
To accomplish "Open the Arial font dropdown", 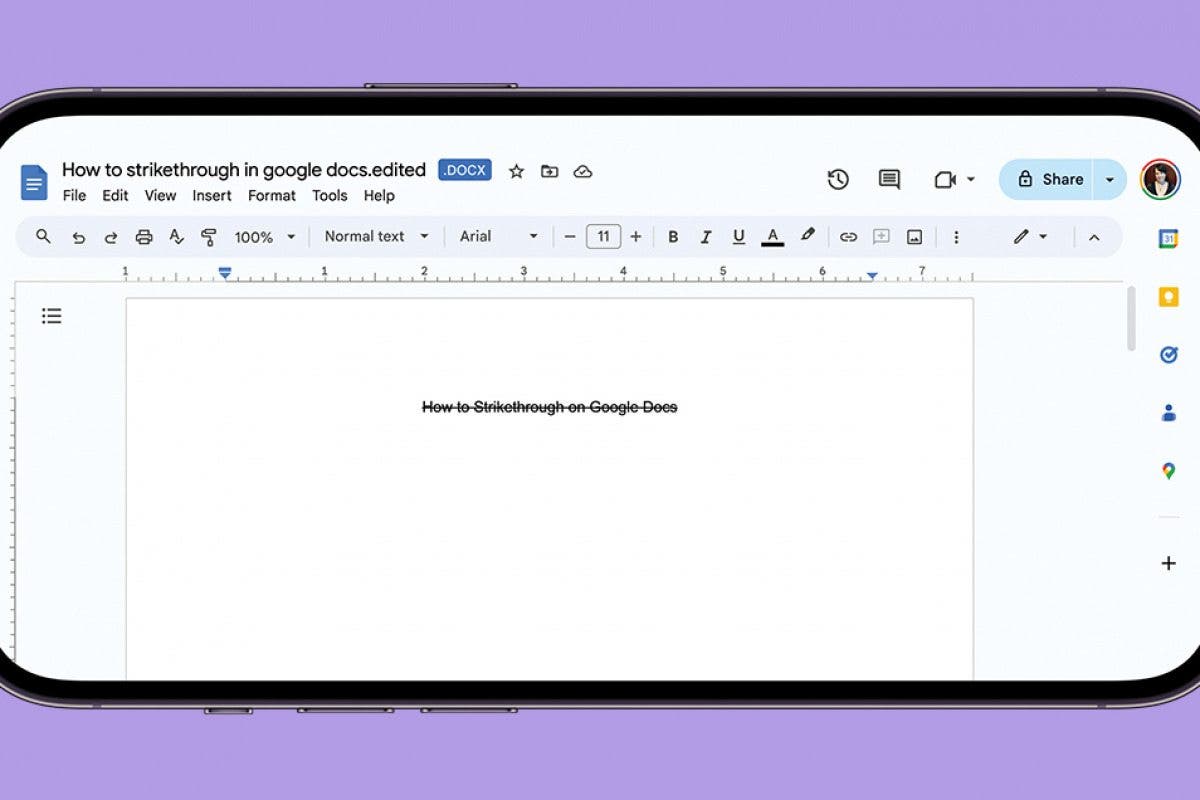I will coord(499,236).
